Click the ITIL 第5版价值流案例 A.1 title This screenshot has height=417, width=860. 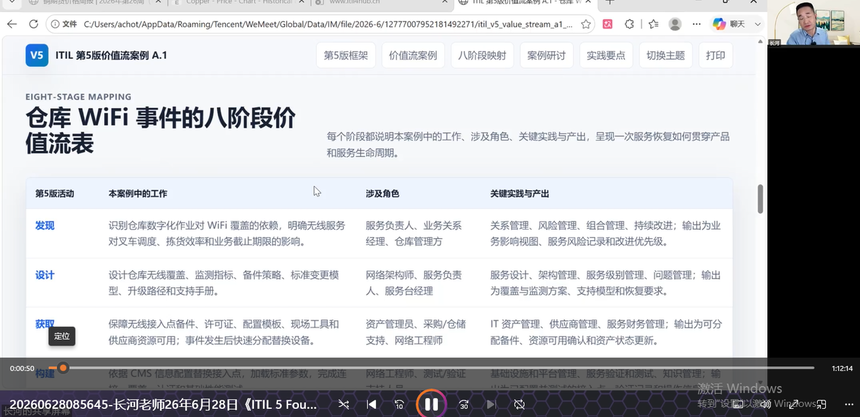pyautogui.click(x=111, y=55)
